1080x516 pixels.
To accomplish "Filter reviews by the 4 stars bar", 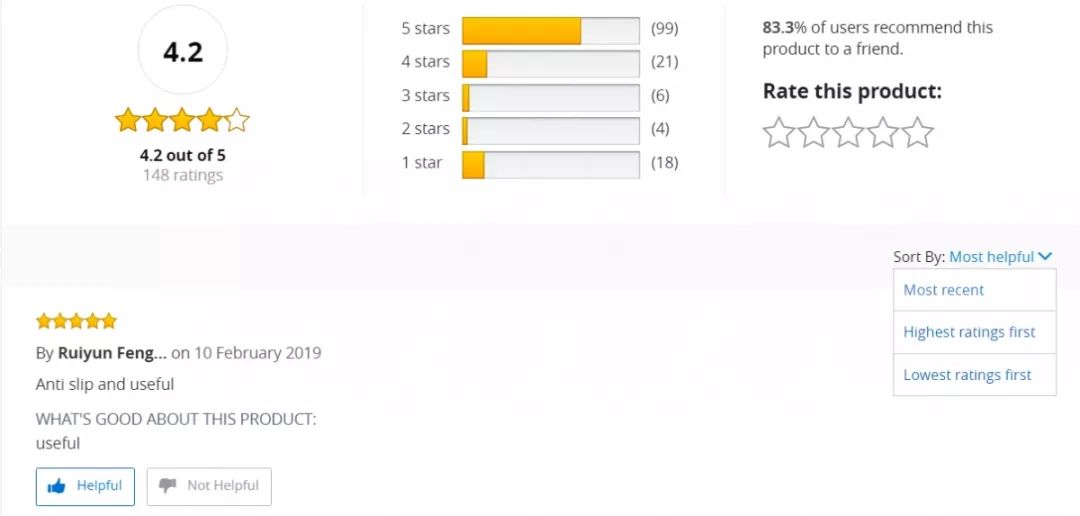I will tap(550, 63).
